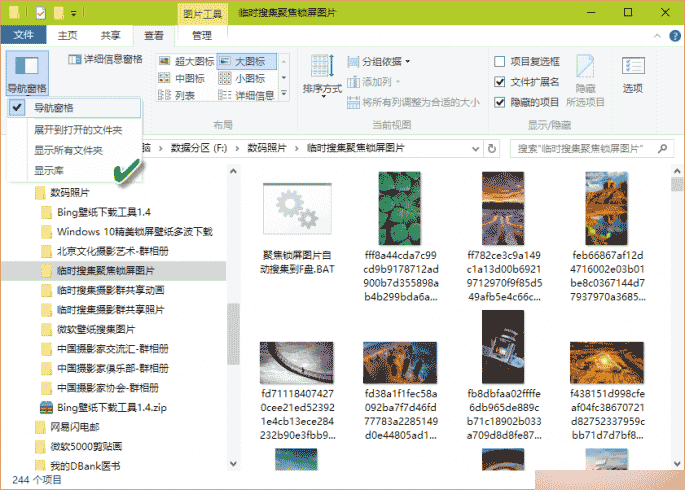Choose 中图标 layout
The height and width of the screenshot is (490, 685).
181,78
